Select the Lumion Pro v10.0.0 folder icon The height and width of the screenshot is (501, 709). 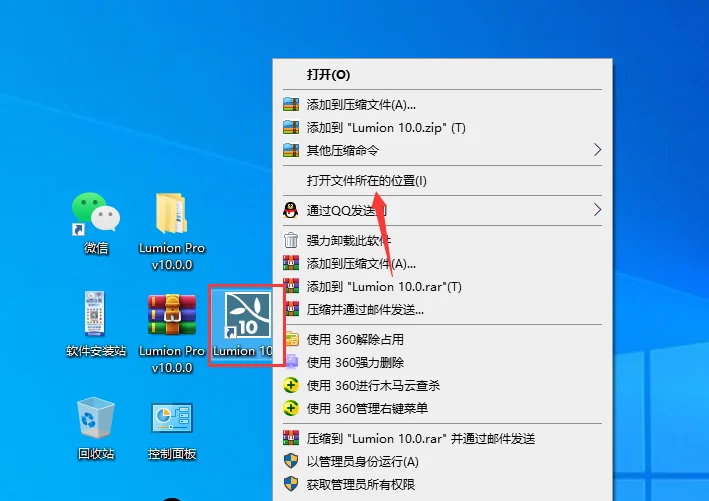[x=172, y=231]
